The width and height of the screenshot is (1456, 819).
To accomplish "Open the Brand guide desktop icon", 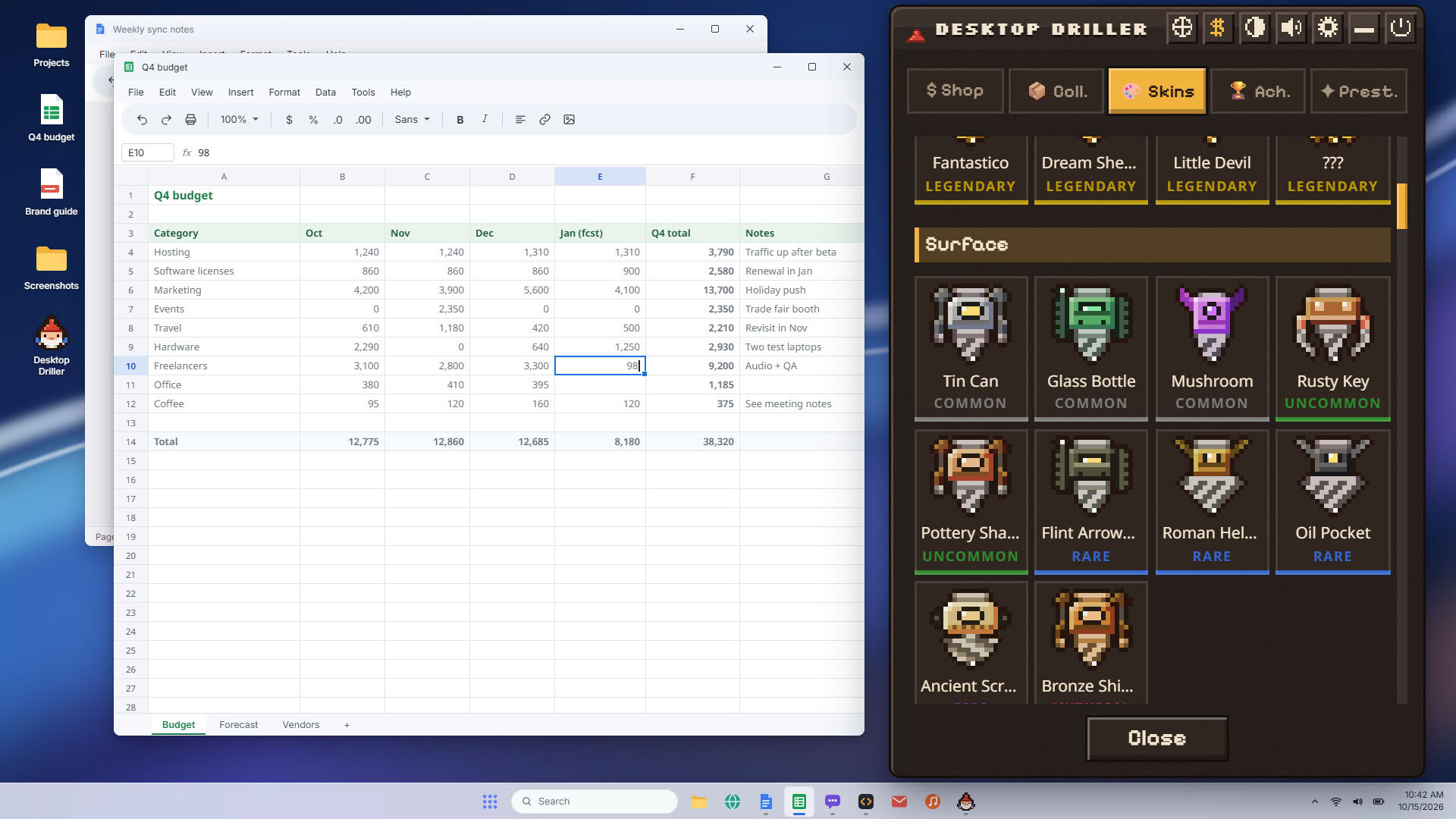I will tap(51, 193).
